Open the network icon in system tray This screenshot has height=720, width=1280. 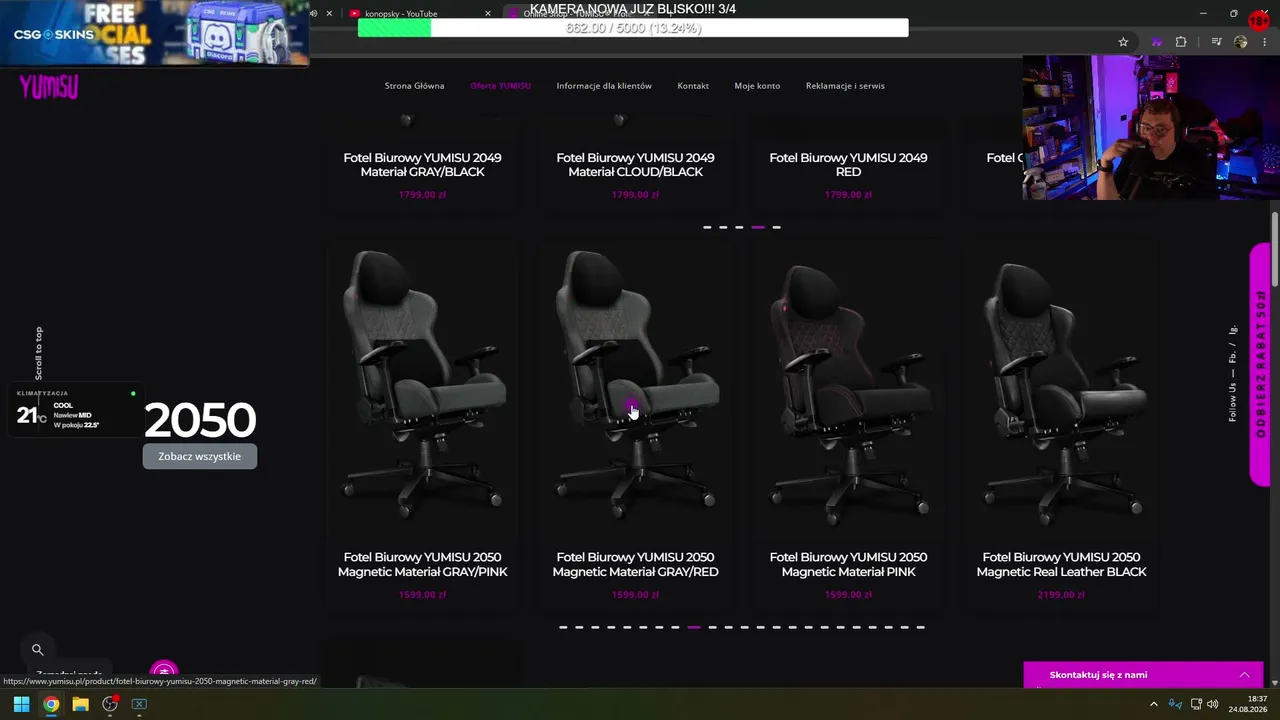point(1196,704)
